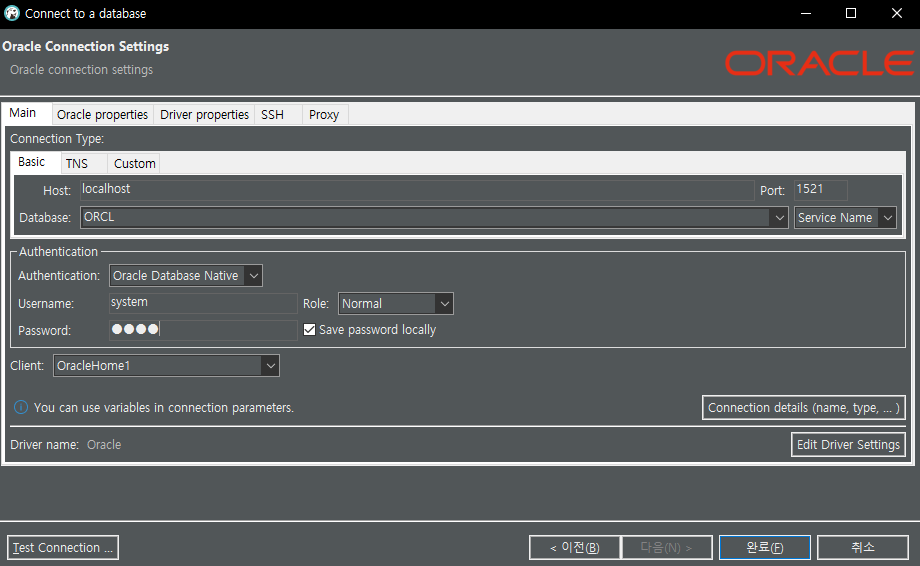Click the Edit Driver Settings button

tap(848, 445)
